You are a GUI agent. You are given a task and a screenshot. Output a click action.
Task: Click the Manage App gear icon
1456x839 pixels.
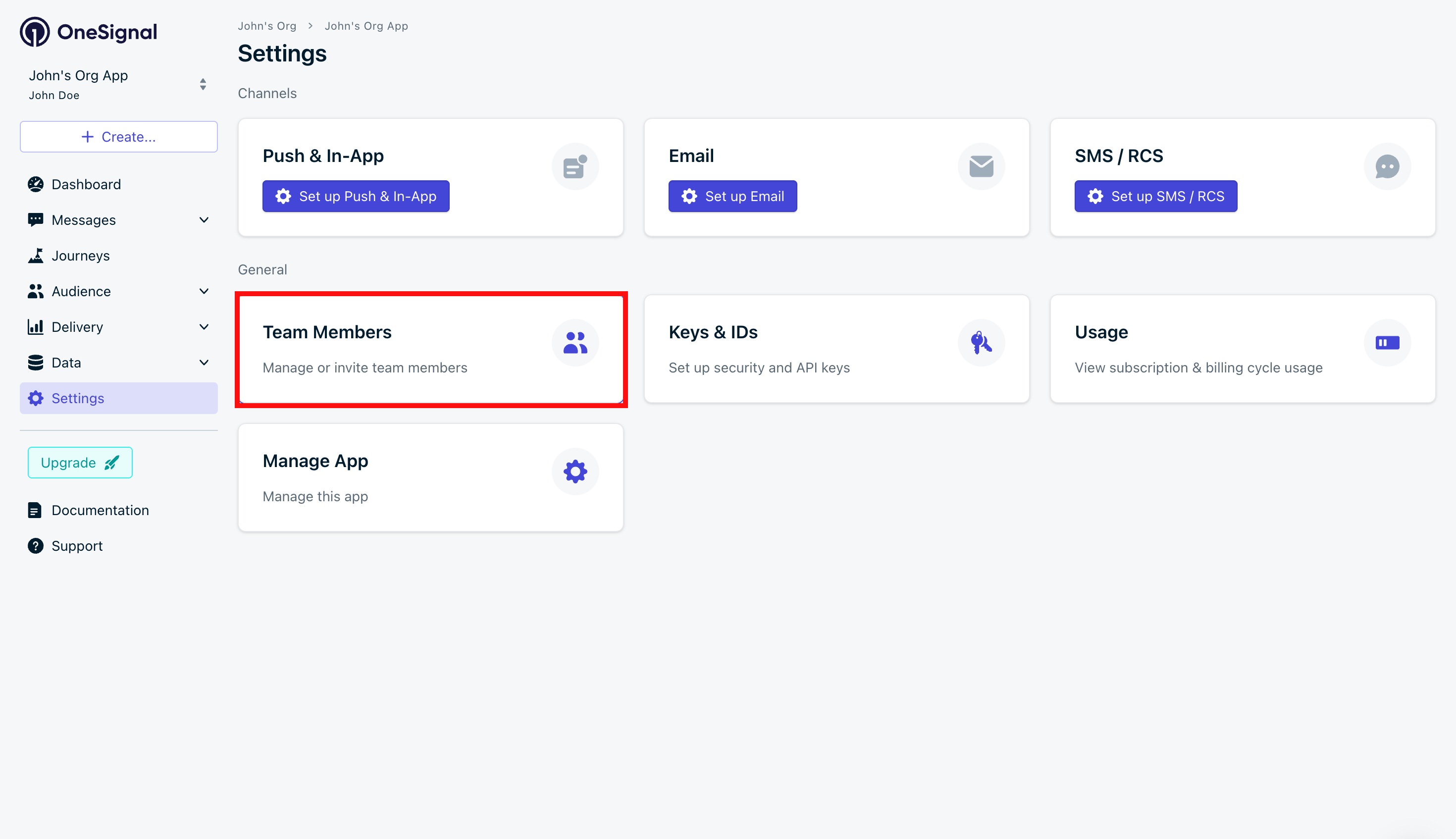[x=574, y=472]
